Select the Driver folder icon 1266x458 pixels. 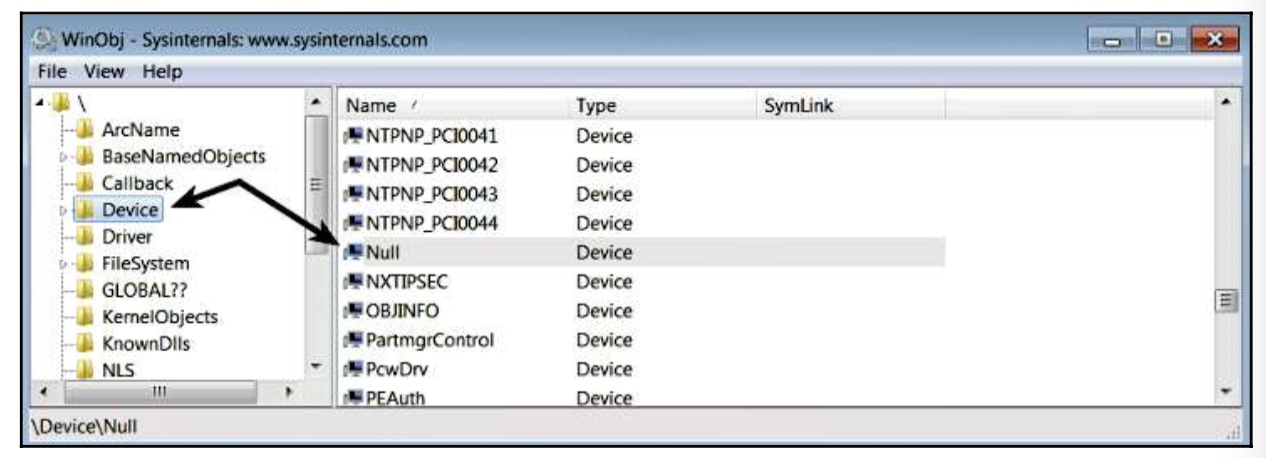click(85, 237)
